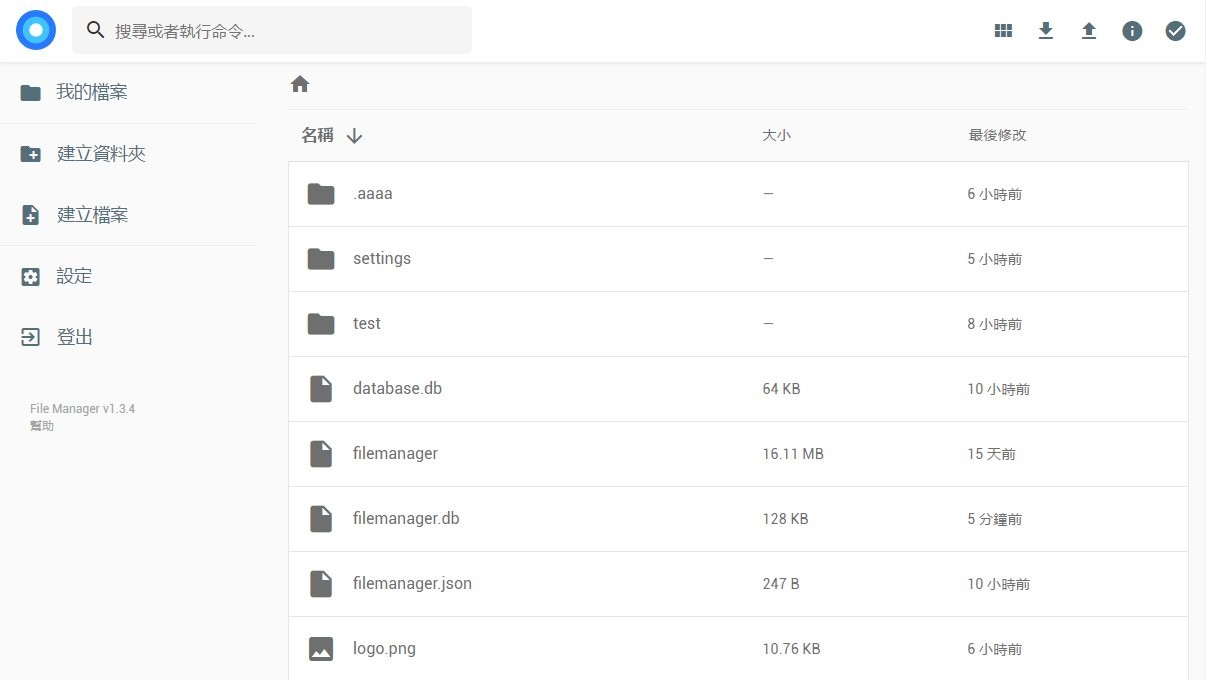This screenshot has width=1206, height=680.
Task: Toggle sort direction arrow next to 名稱
Action: 354,136
